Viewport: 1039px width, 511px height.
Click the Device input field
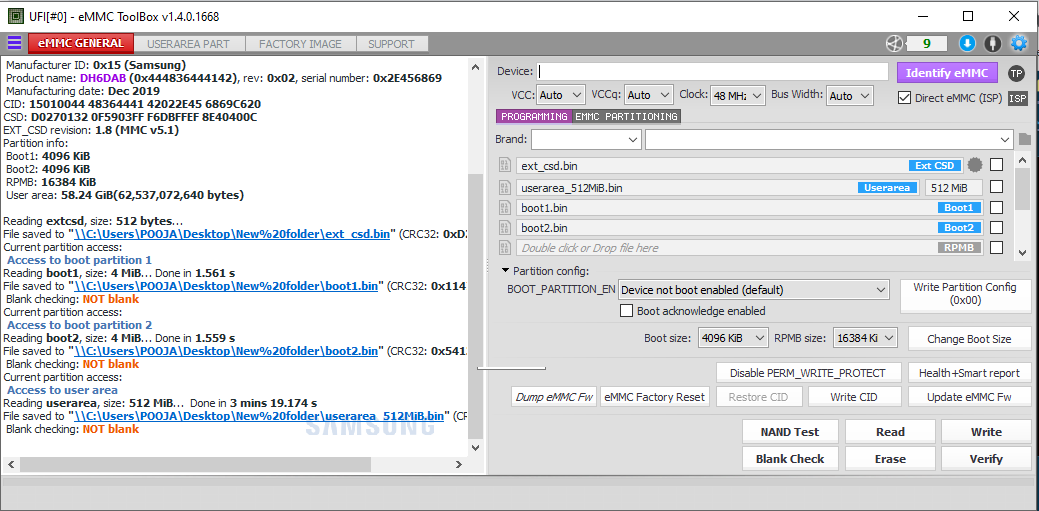(712, 72)
